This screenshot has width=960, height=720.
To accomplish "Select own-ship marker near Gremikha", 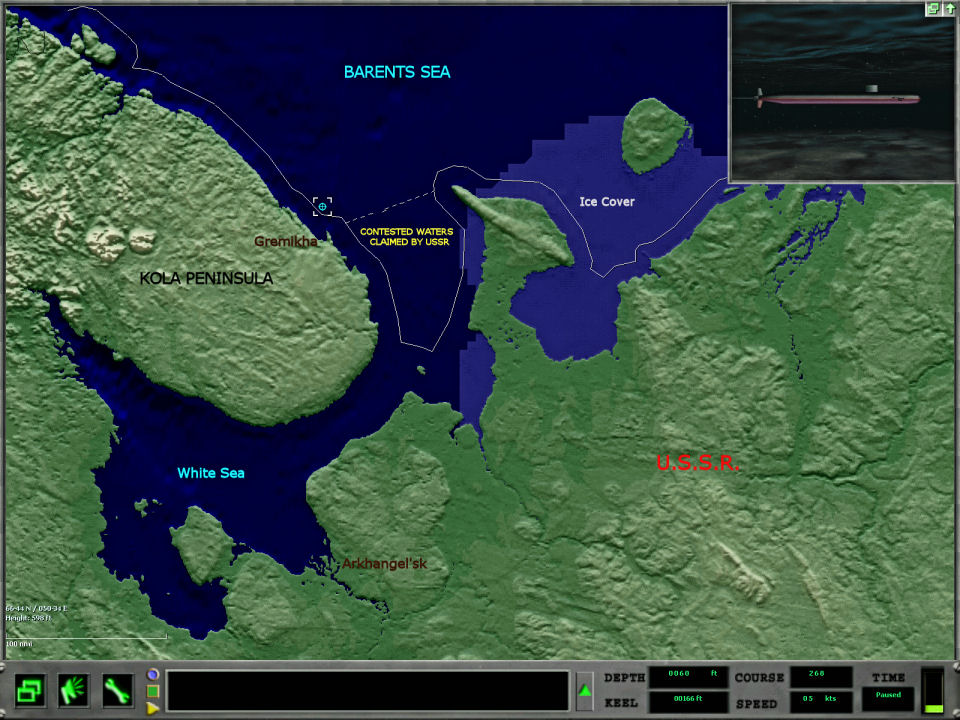I will pos(322,206).
